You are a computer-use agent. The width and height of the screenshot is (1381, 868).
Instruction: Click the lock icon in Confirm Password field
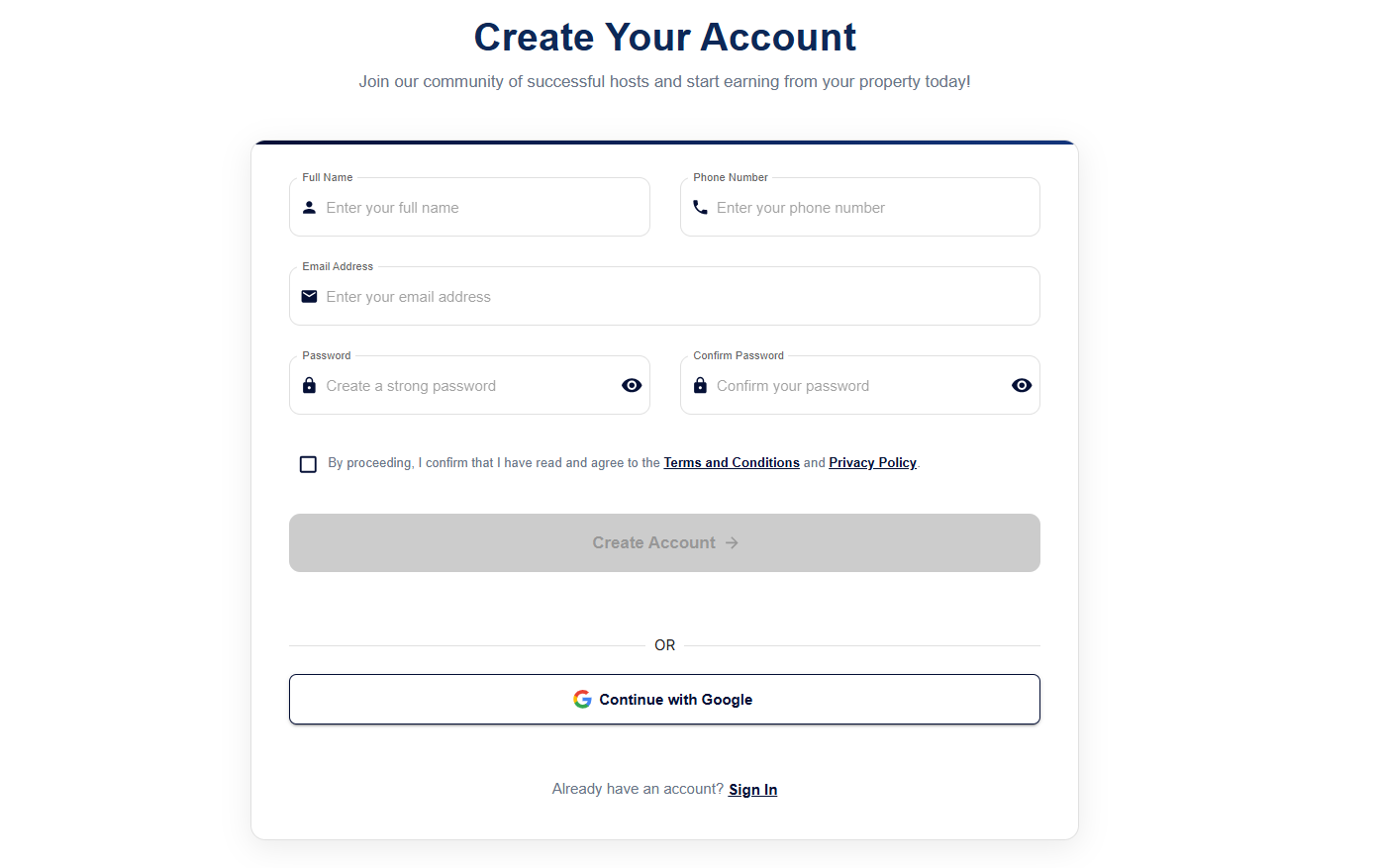[700, 385]
